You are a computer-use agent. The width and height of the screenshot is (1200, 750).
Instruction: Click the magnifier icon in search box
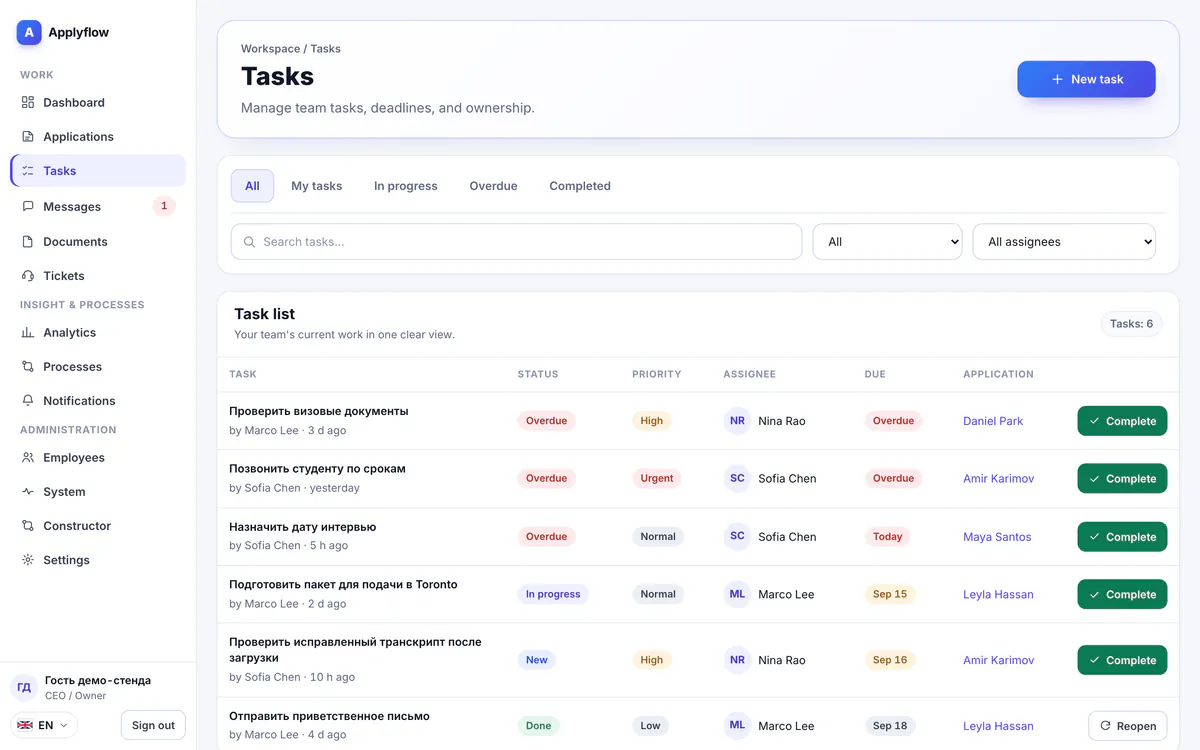tap(250, 242)
